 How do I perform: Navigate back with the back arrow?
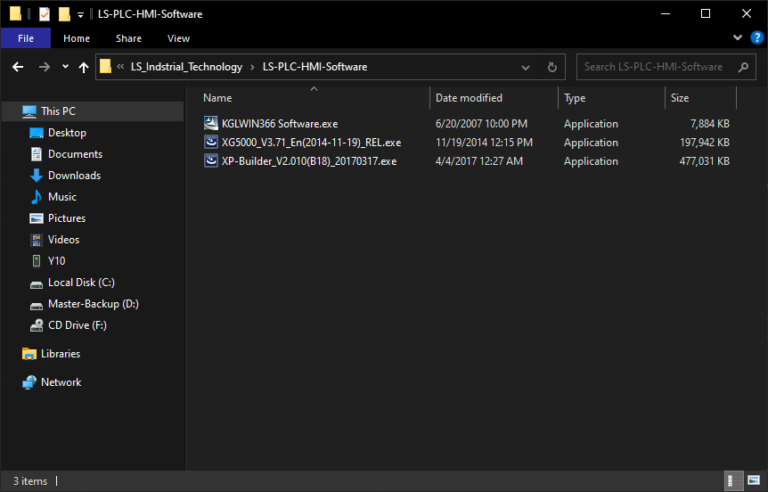[17, 67]
